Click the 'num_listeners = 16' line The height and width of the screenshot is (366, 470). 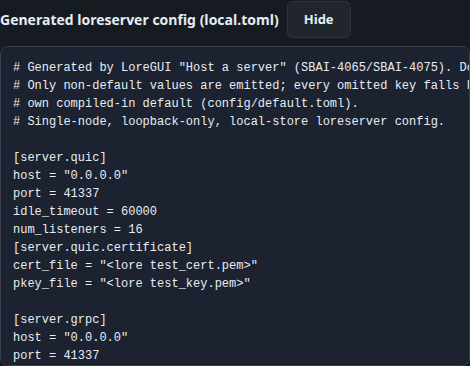(x=78, y=229)
